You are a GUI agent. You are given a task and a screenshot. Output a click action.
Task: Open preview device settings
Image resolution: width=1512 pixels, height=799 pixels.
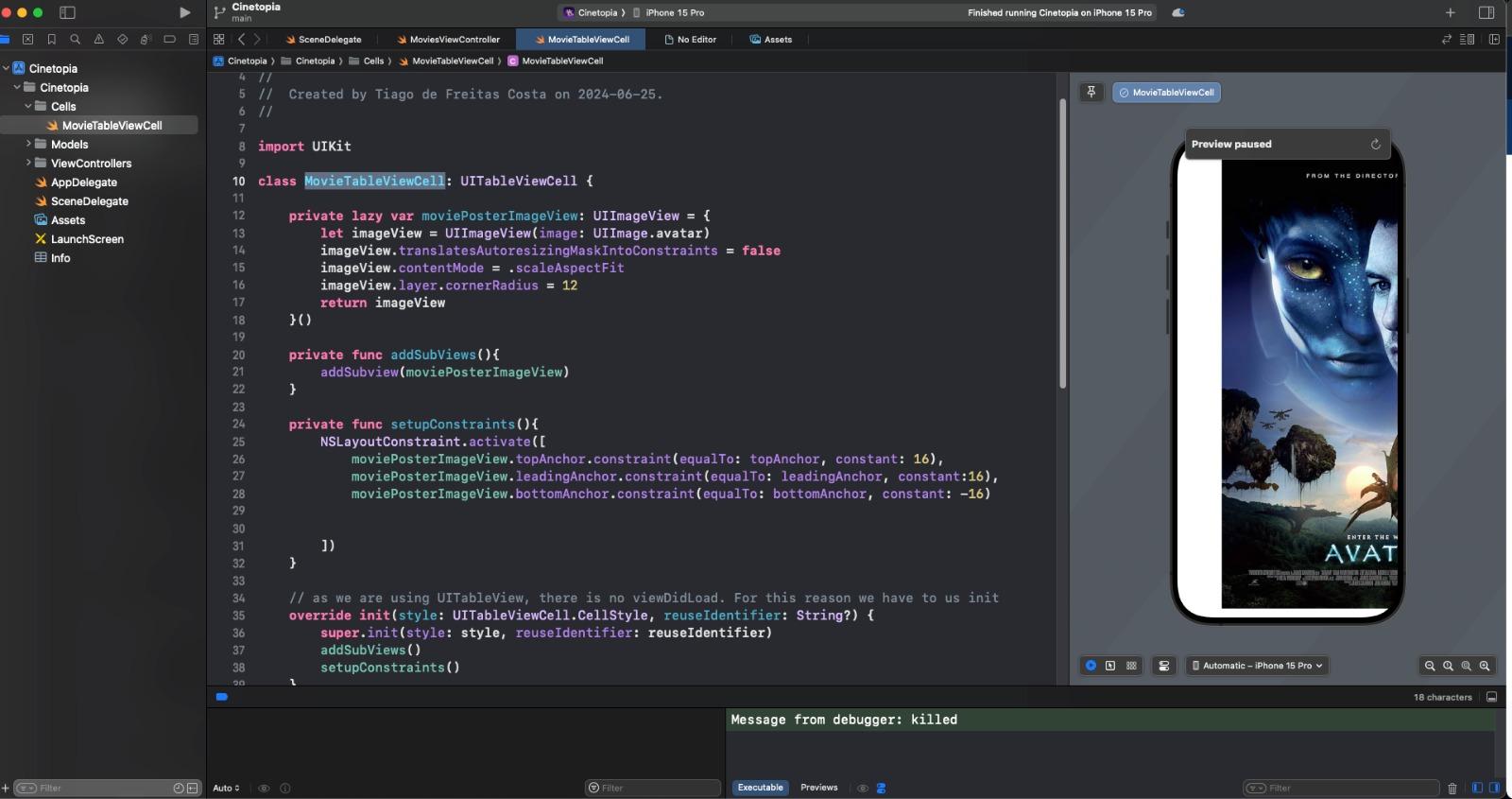click(1164, 666)
